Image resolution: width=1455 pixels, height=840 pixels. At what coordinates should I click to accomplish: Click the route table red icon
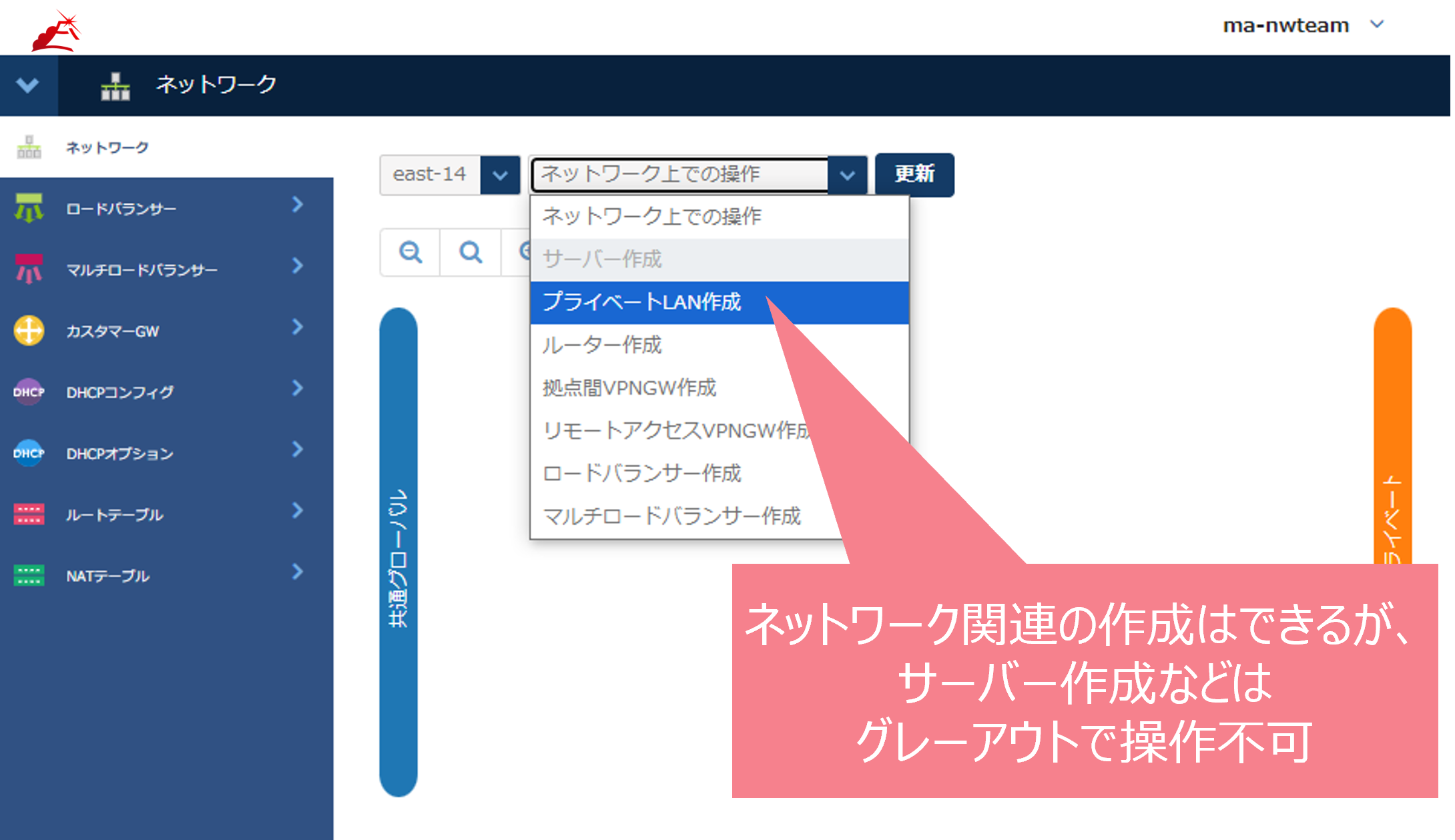click(x=29, y=514)
